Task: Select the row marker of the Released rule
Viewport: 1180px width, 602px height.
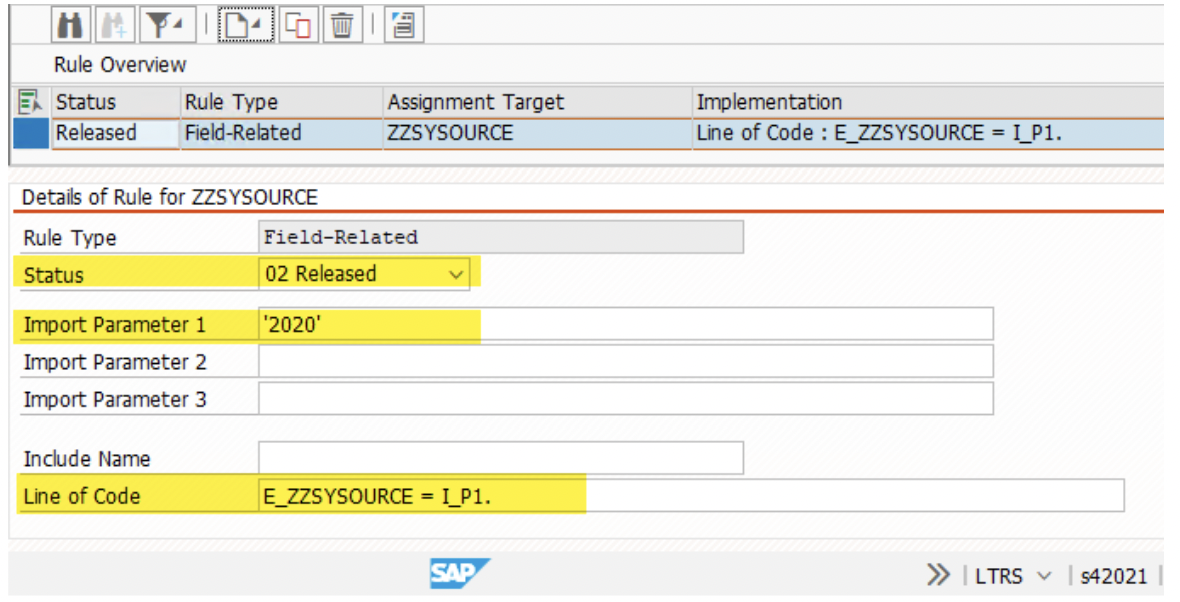Action: [x=31, y=133]
